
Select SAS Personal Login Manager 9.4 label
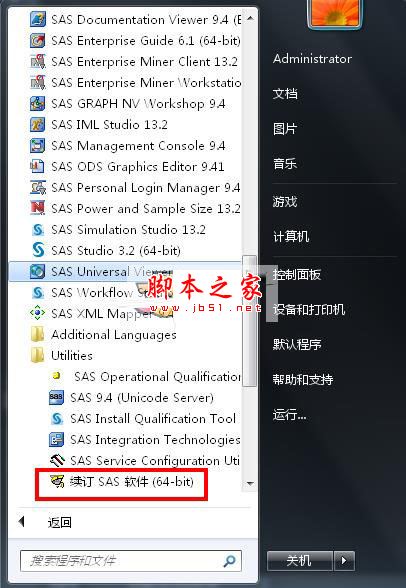[146, 187]
